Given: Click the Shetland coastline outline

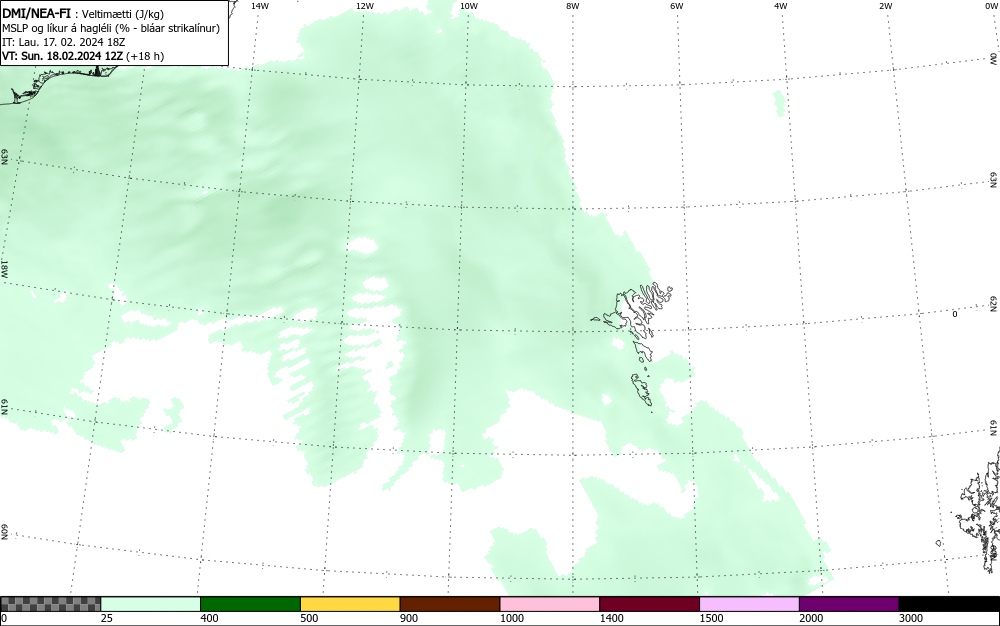Looking at the screenshot, I should click(x=979, y=510).
